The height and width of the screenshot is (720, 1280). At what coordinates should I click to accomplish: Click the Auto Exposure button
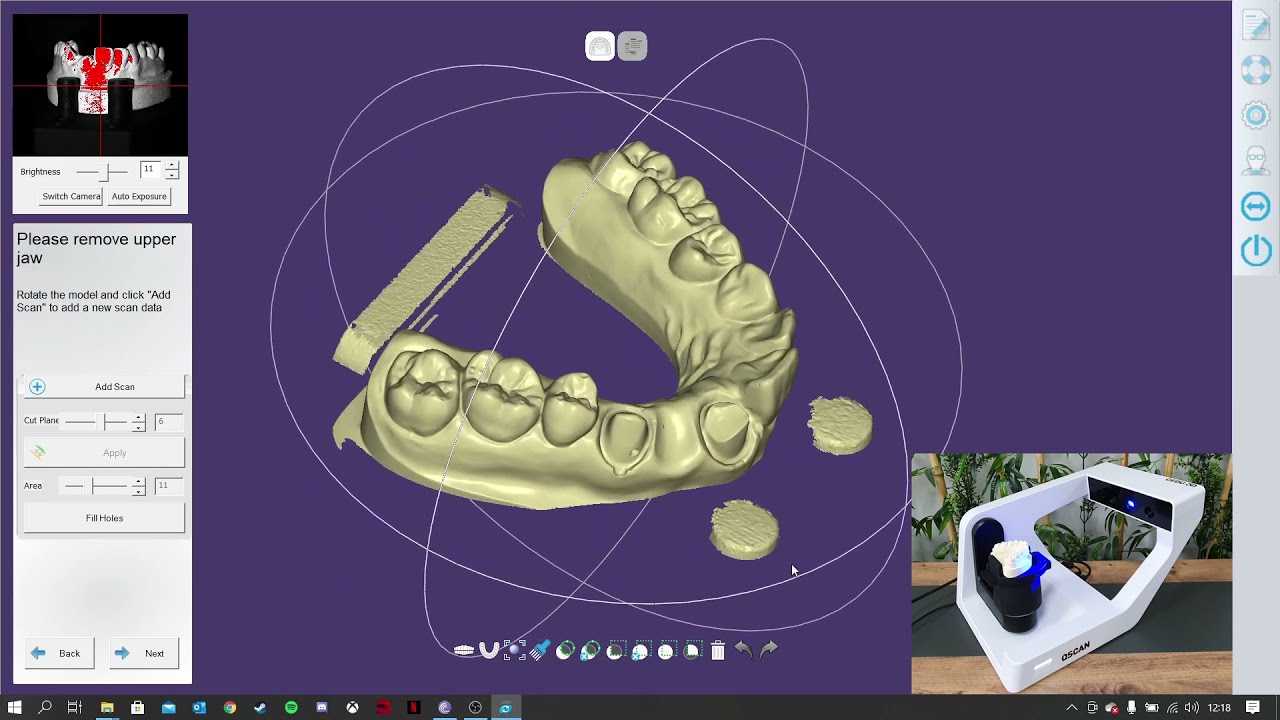click(x=139, y=196)
